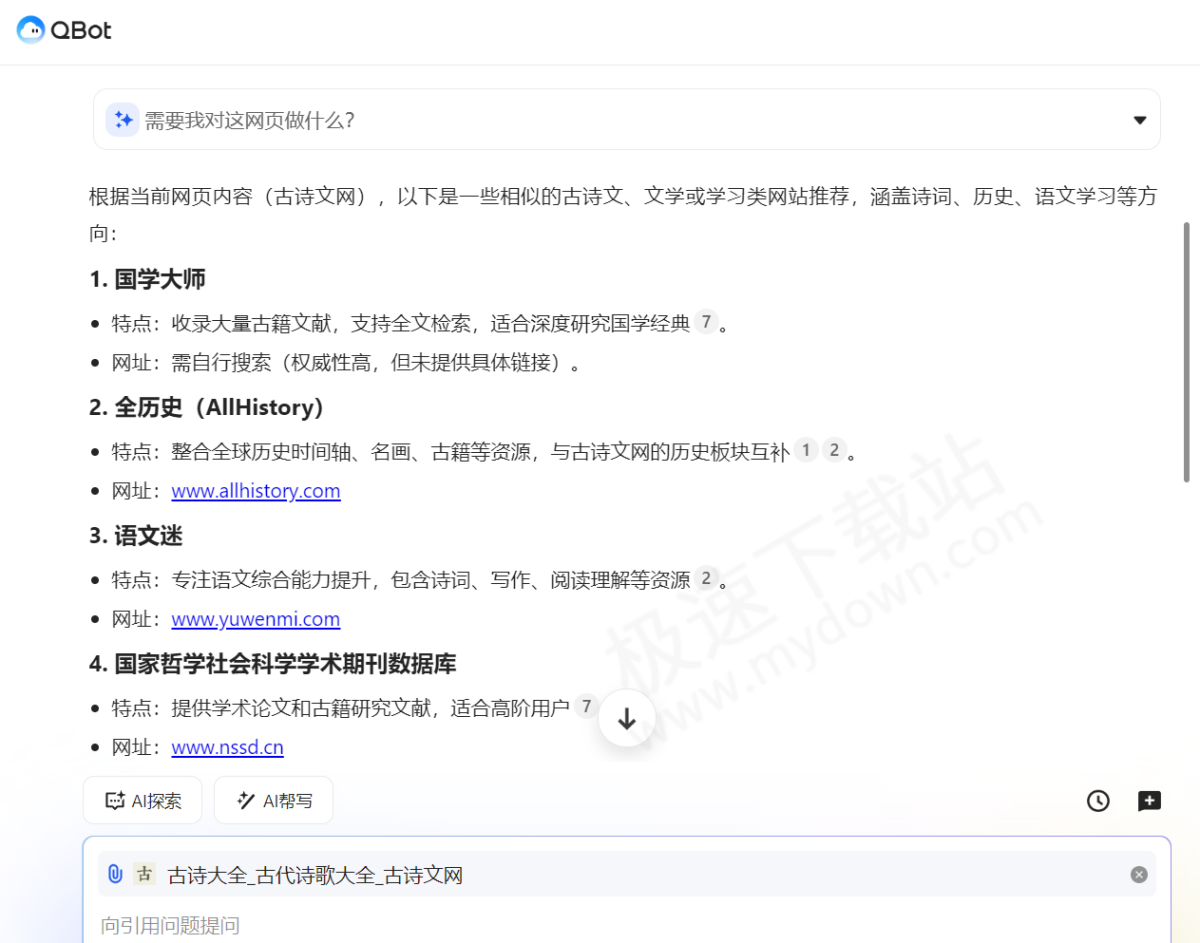
Task: Remove the quoted webpage attachment
Action: [x=1138, y=874]
